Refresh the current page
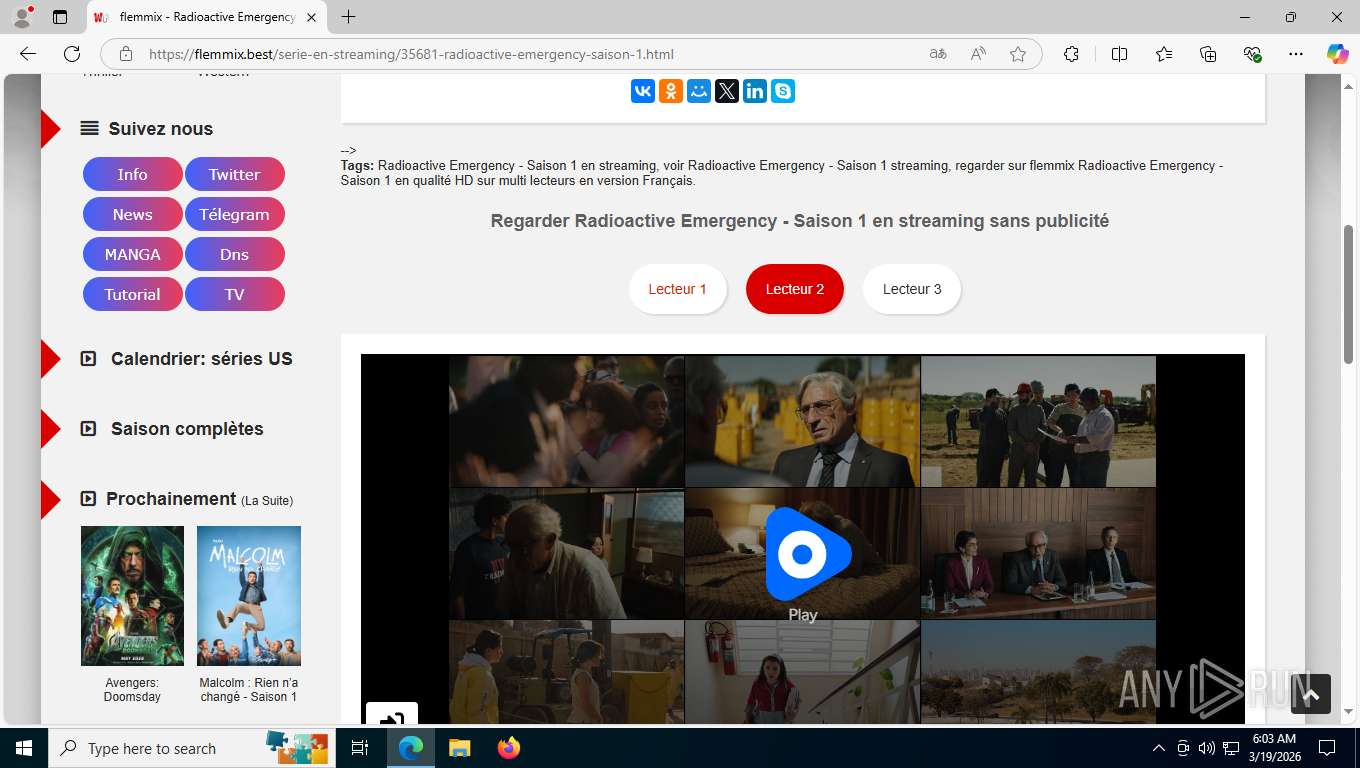Viewport: 1360px width, 768px height. pyautogui.click(x=72, y=54)
